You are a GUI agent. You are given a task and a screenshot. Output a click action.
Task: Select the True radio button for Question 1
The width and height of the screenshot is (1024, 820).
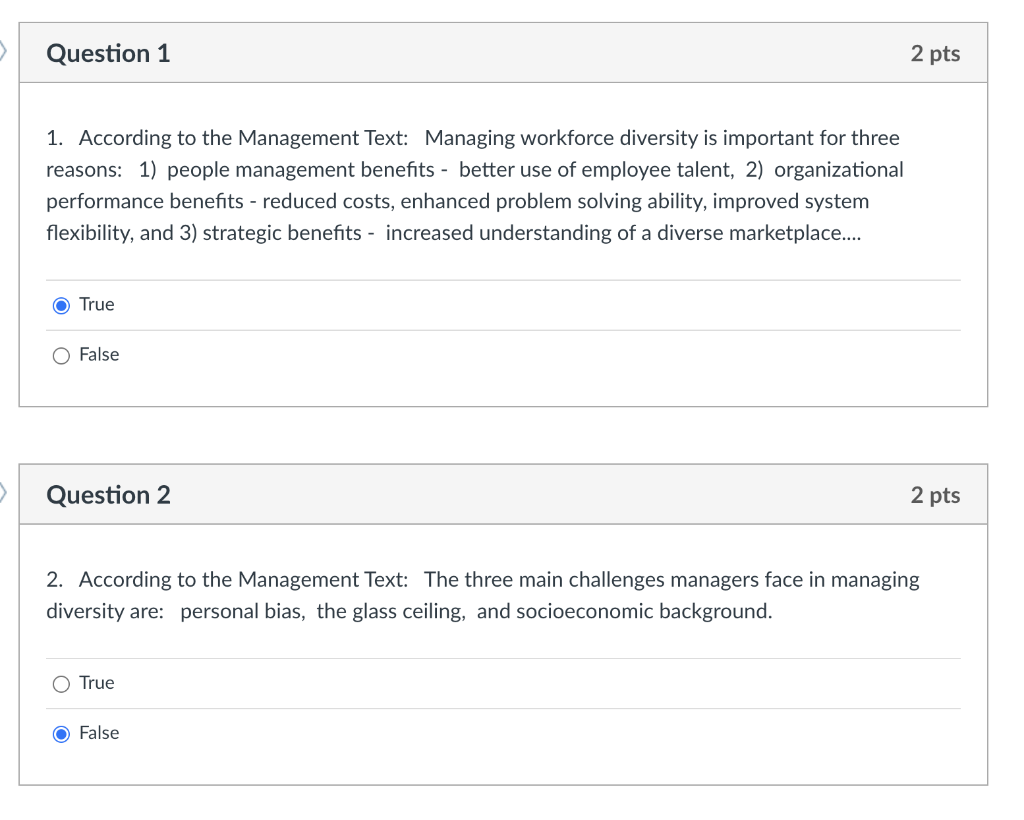pos(61,304)
